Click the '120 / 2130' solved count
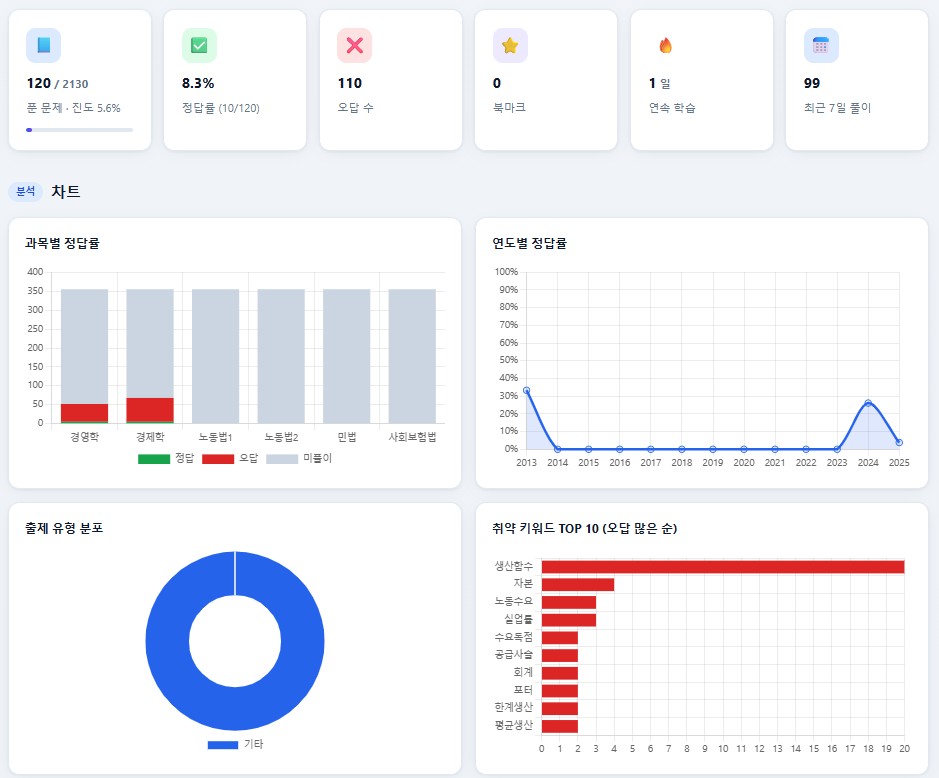 click(57, 84)
